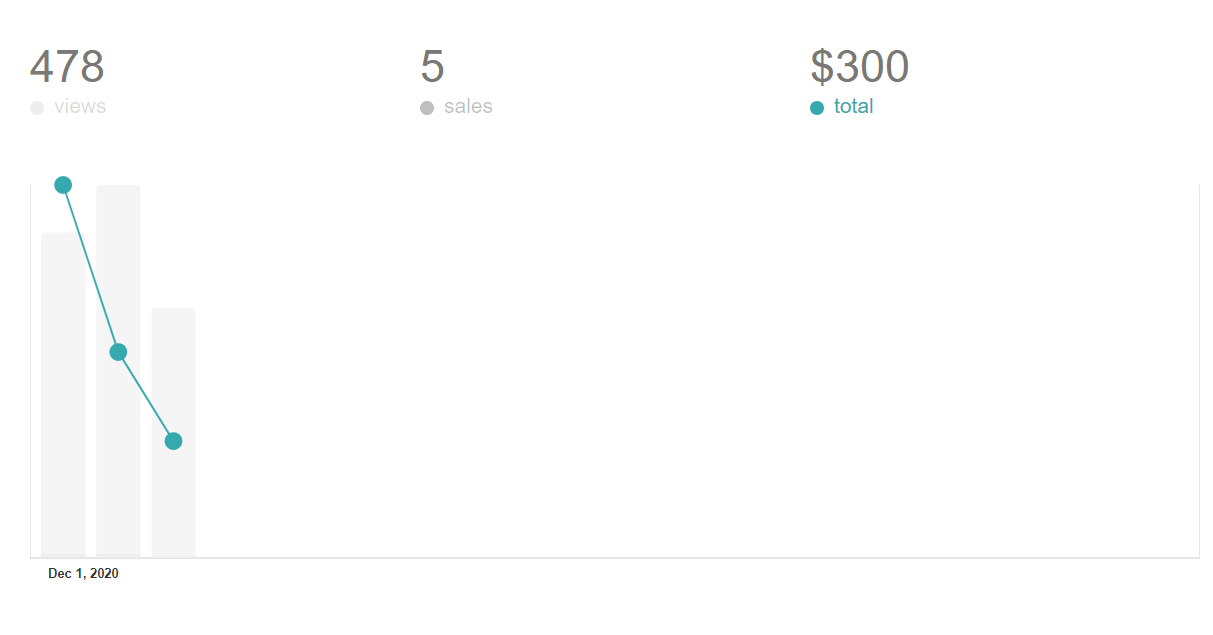This screenshot has width=1213, height=635.
Task: Click the chart's horizontal baseline axis
Action: pyautogui.click(x=615, y=557)
